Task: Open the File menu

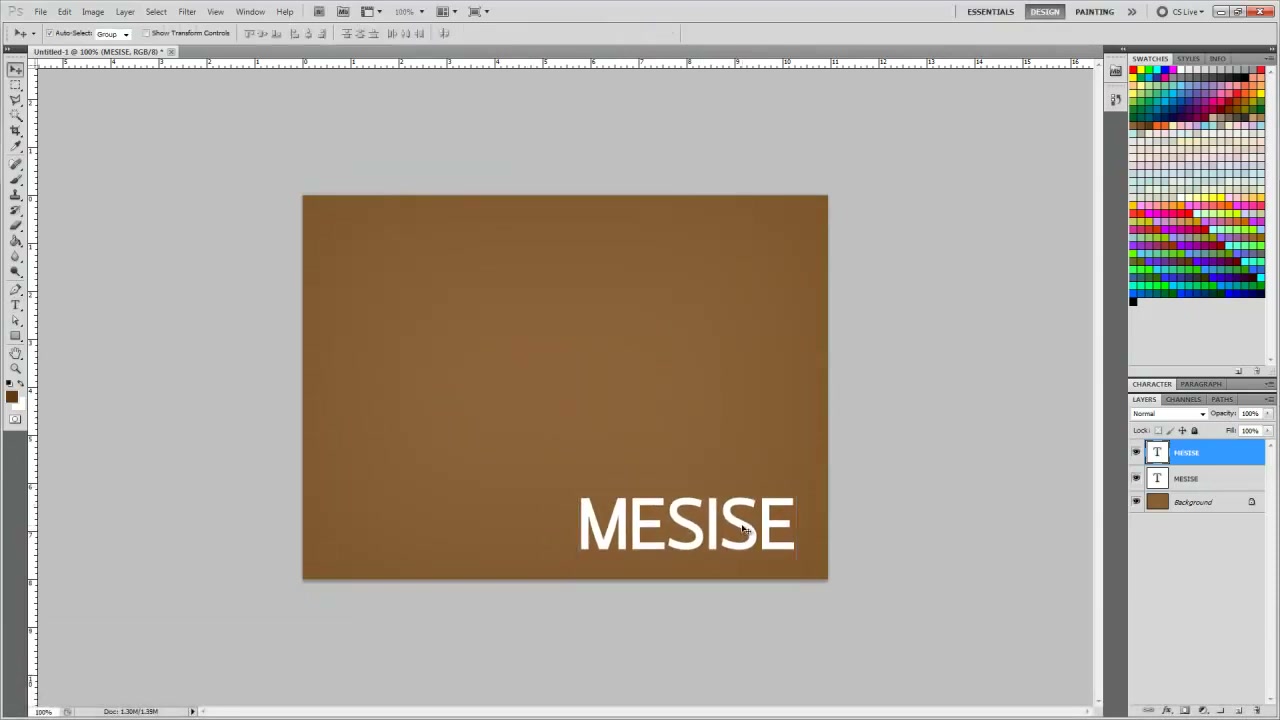Action: [40, 12]
